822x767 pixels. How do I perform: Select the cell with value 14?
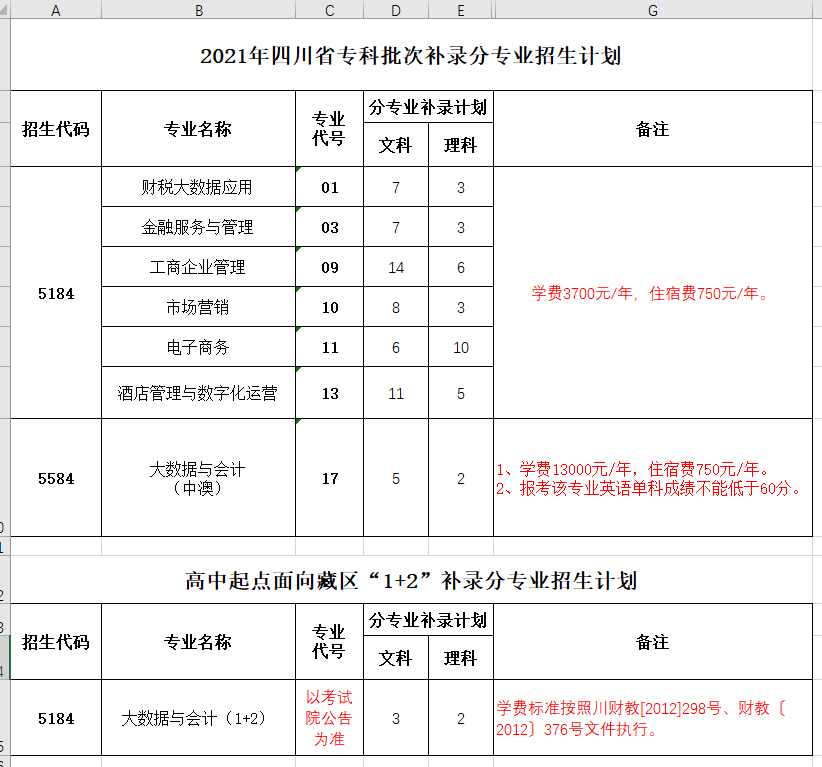tap(396, 267)
